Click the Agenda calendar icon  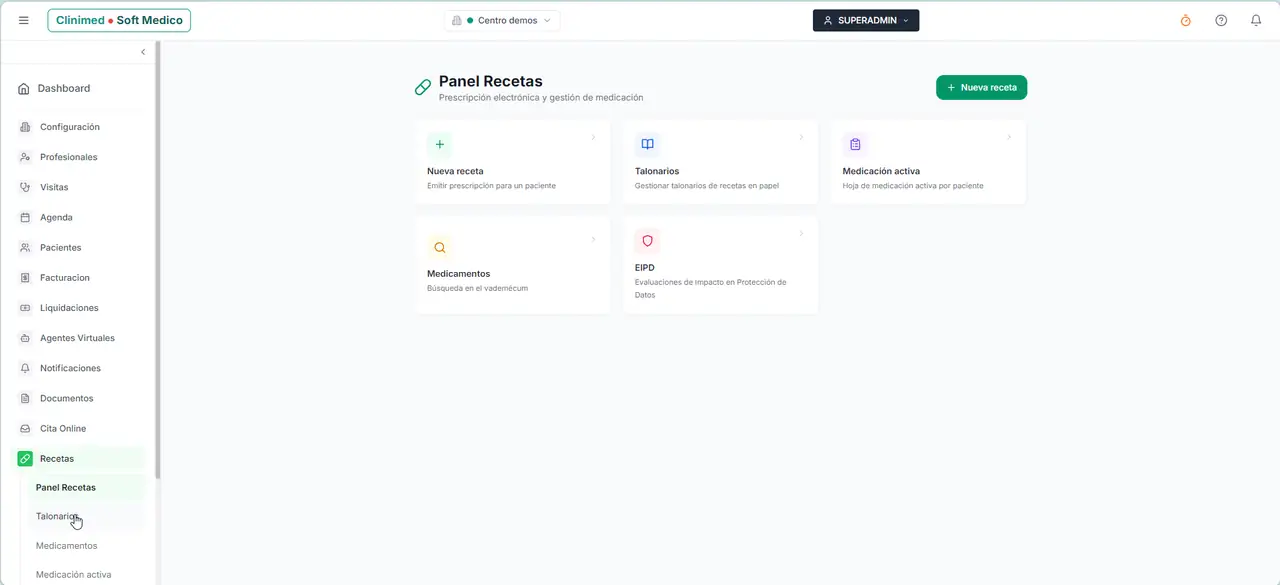coord(25,217)
